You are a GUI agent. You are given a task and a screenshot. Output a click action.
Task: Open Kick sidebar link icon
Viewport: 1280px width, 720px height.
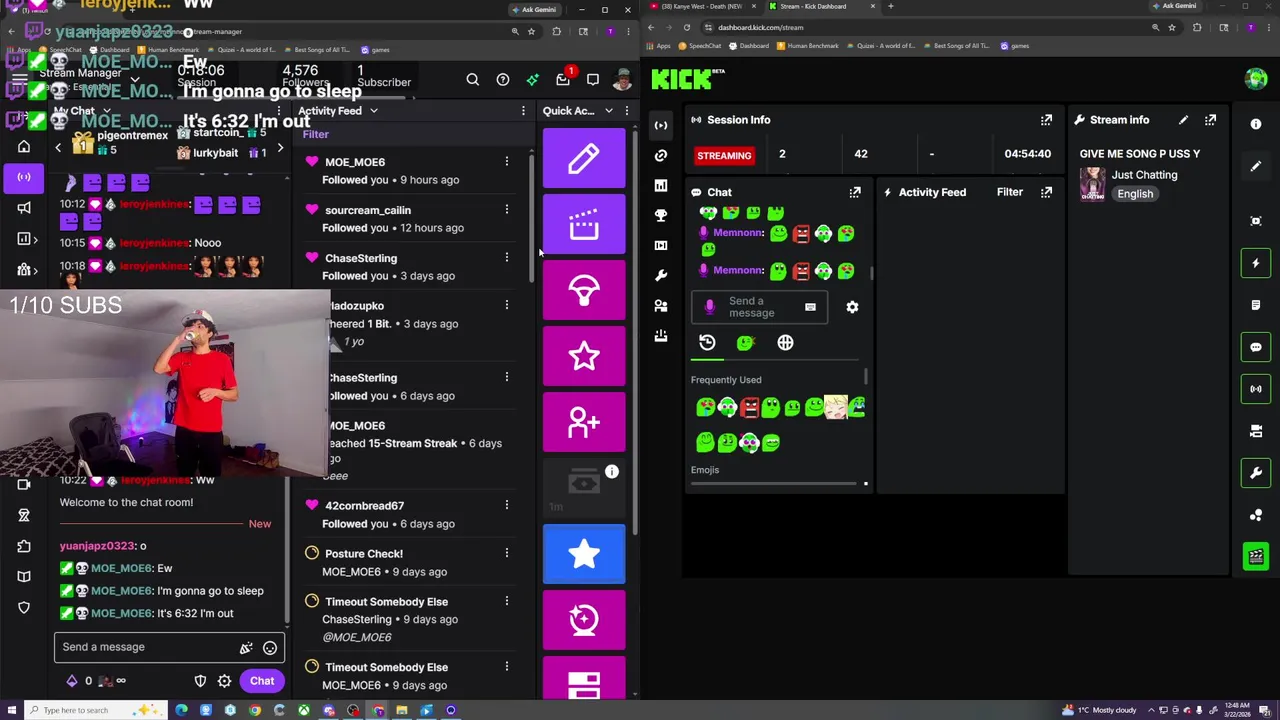click(x=661, y=155)
